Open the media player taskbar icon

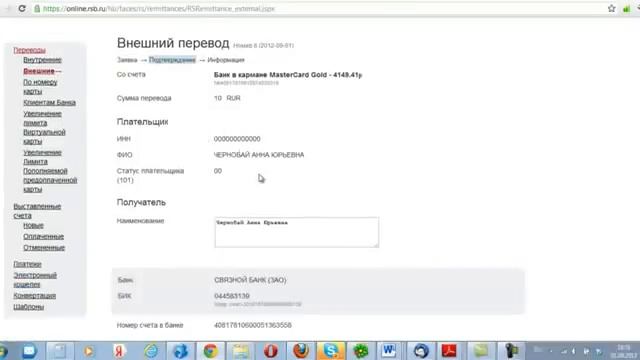[x=89, y=351]
